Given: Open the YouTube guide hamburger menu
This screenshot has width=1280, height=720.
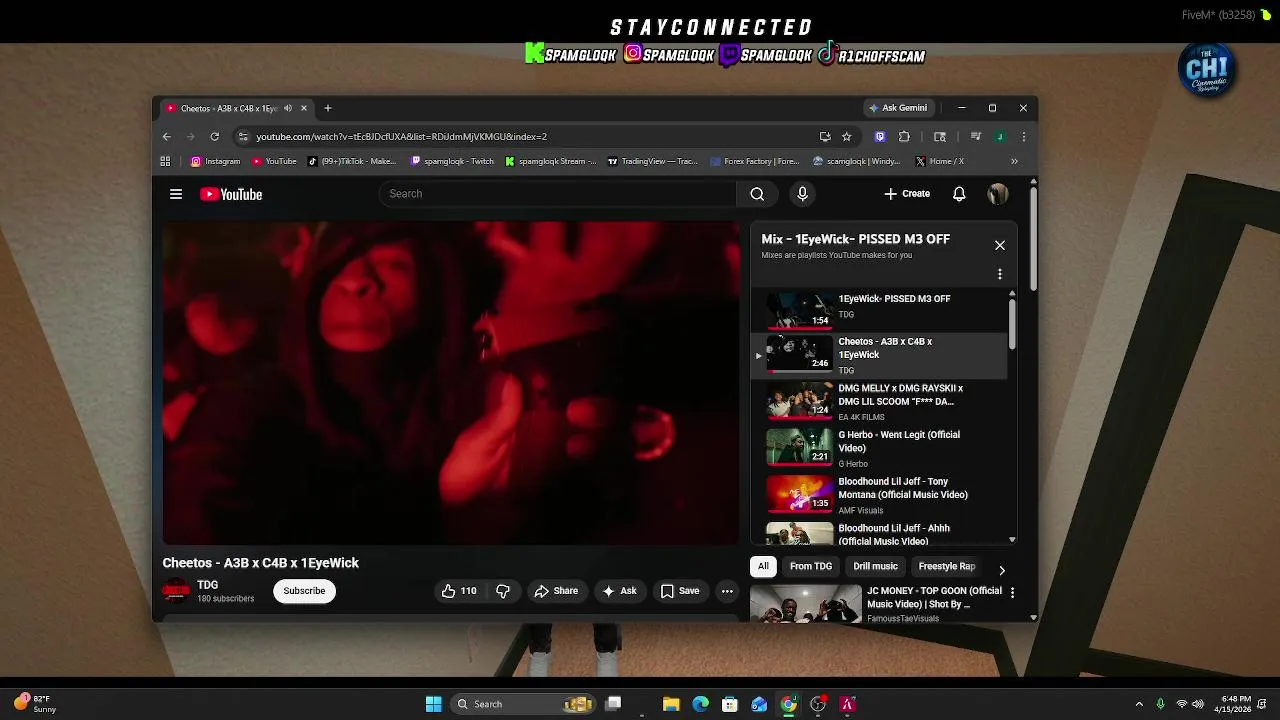Looking at the screenshot, I should 176,194.
